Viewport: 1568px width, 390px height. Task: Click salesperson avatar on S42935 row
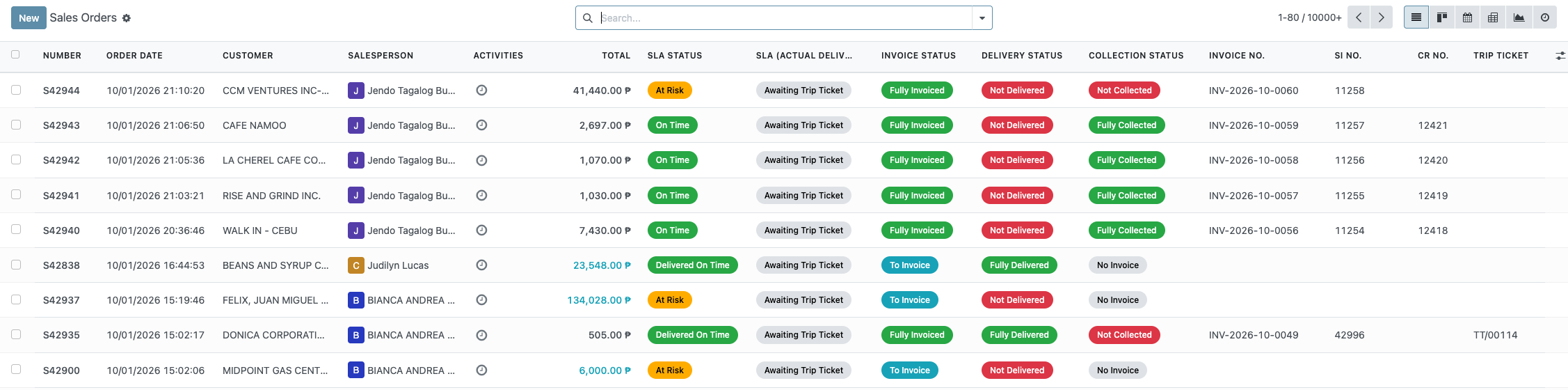[356, 335]
